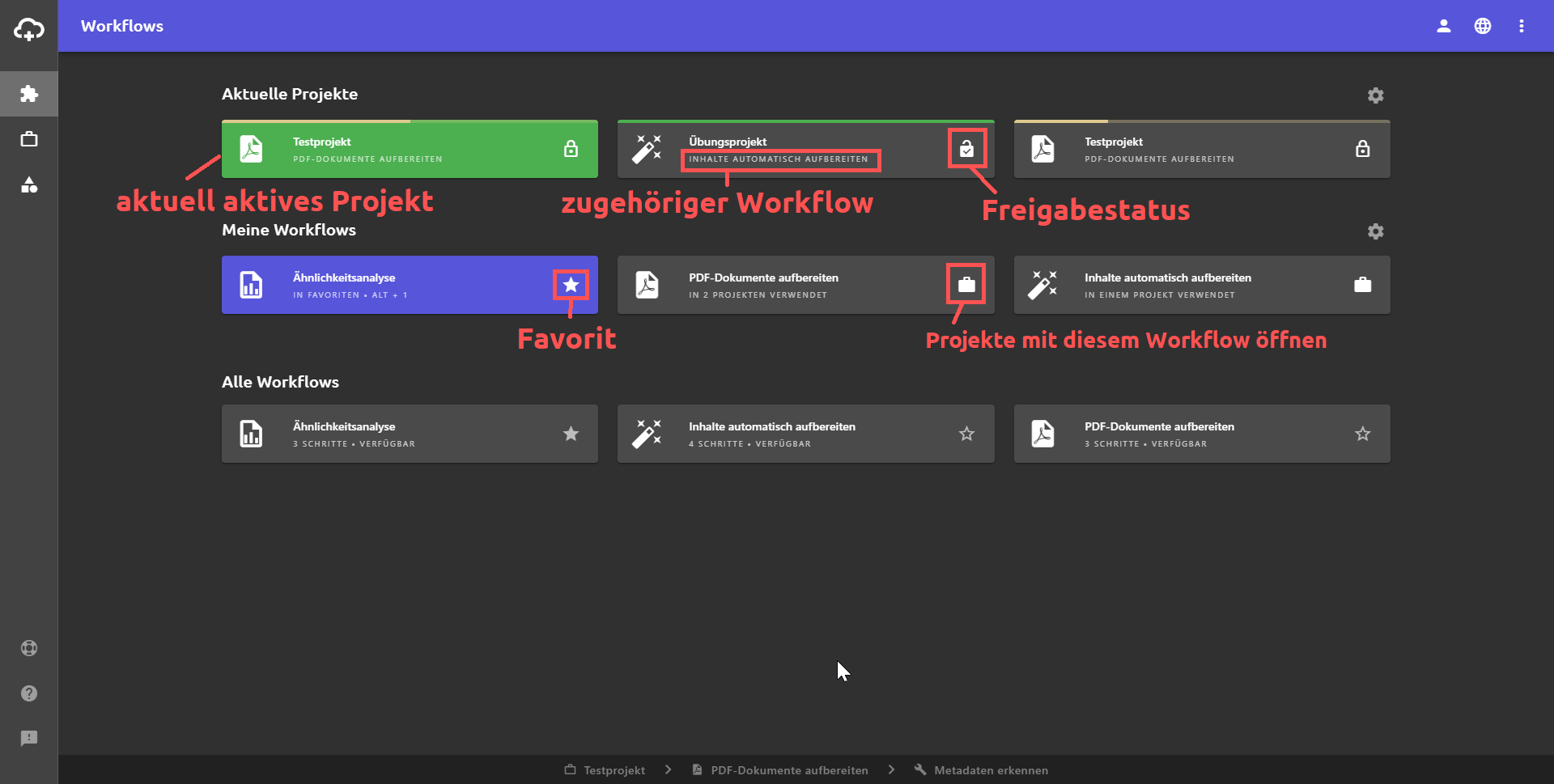Image resolution: width=1554 pixels, height=784 pixels.
Task: Open projects briefcase on Inhalte automatisch aufbereiten workflow
Action: click(x=1363, y=285)
